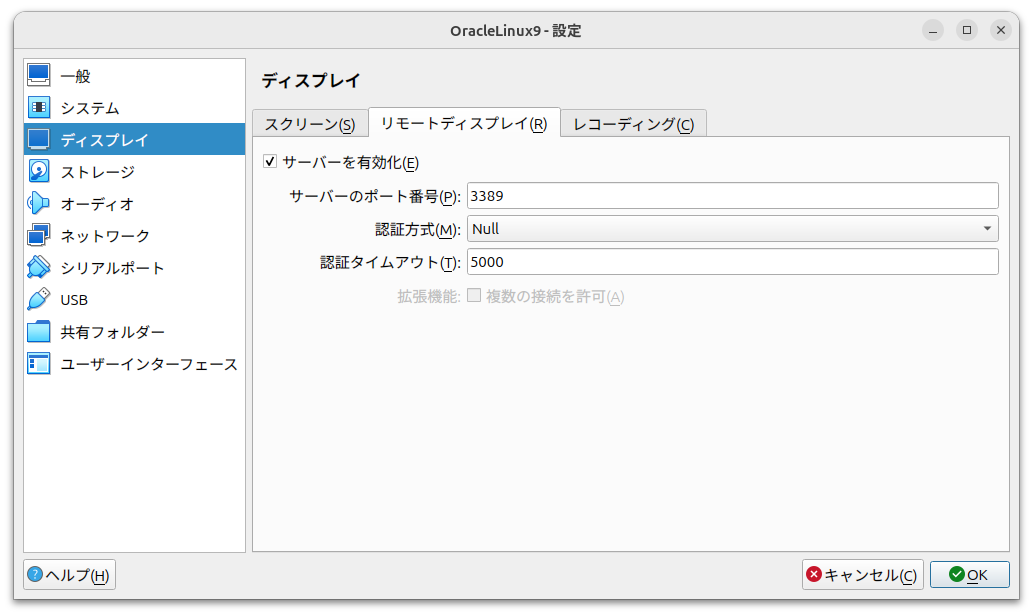Screen dimensions: 1033x616
Task: Select ユーザーインターフェース label in sidebar
Action: [x=149, y=364]
